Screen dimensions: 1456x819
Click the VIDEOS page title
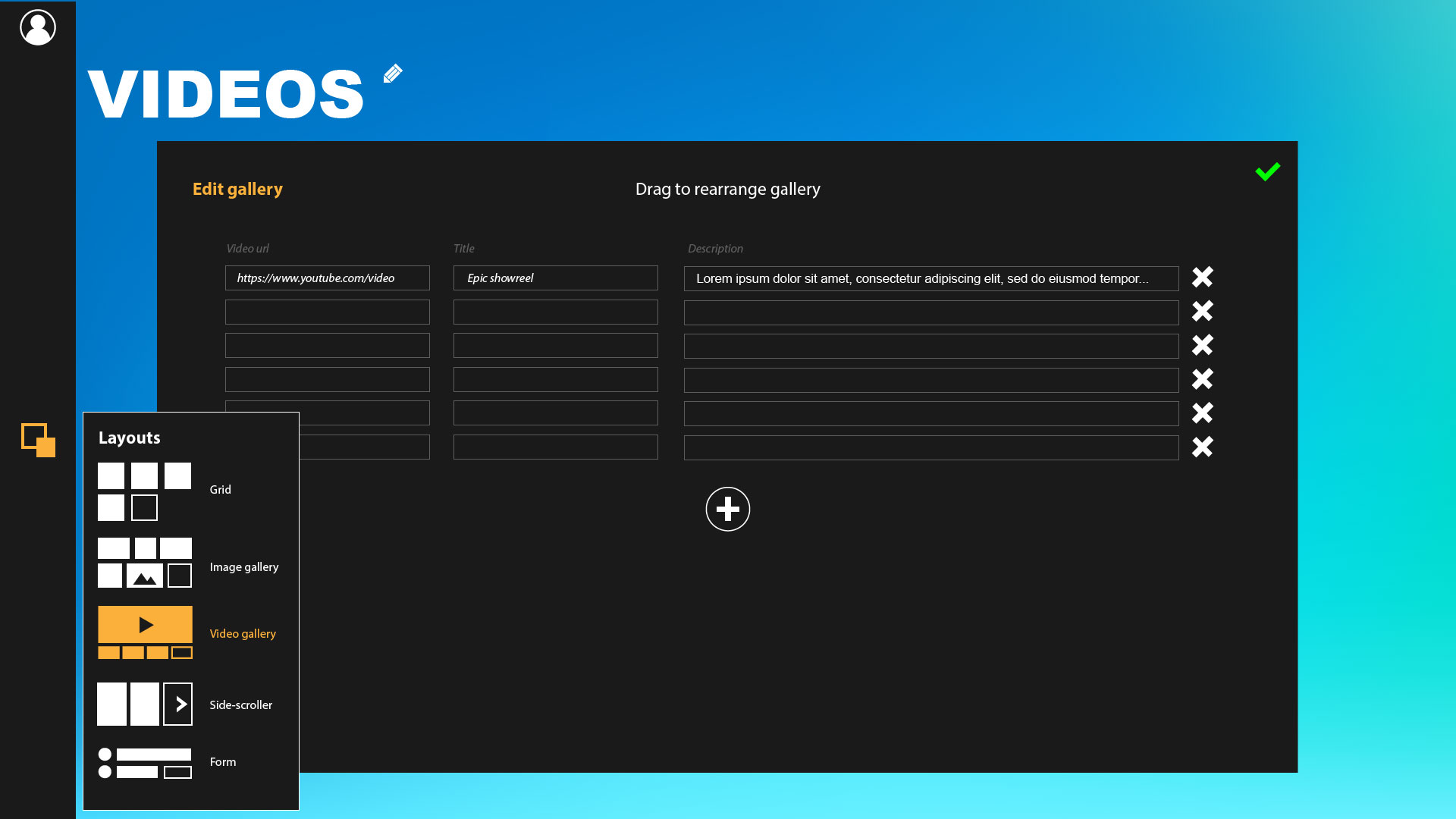pos(226,94)
